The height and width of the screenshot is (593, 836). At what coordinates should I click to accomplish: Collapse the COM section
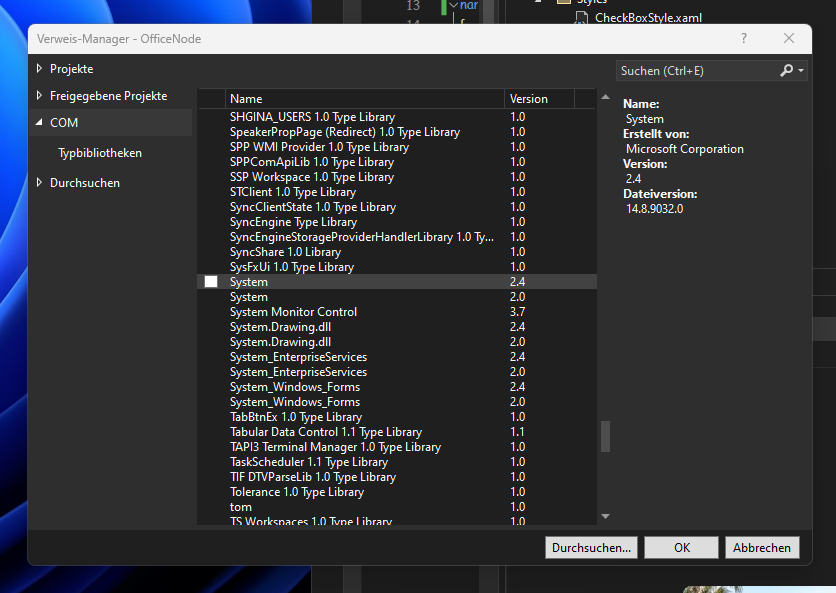coord(39,122)
